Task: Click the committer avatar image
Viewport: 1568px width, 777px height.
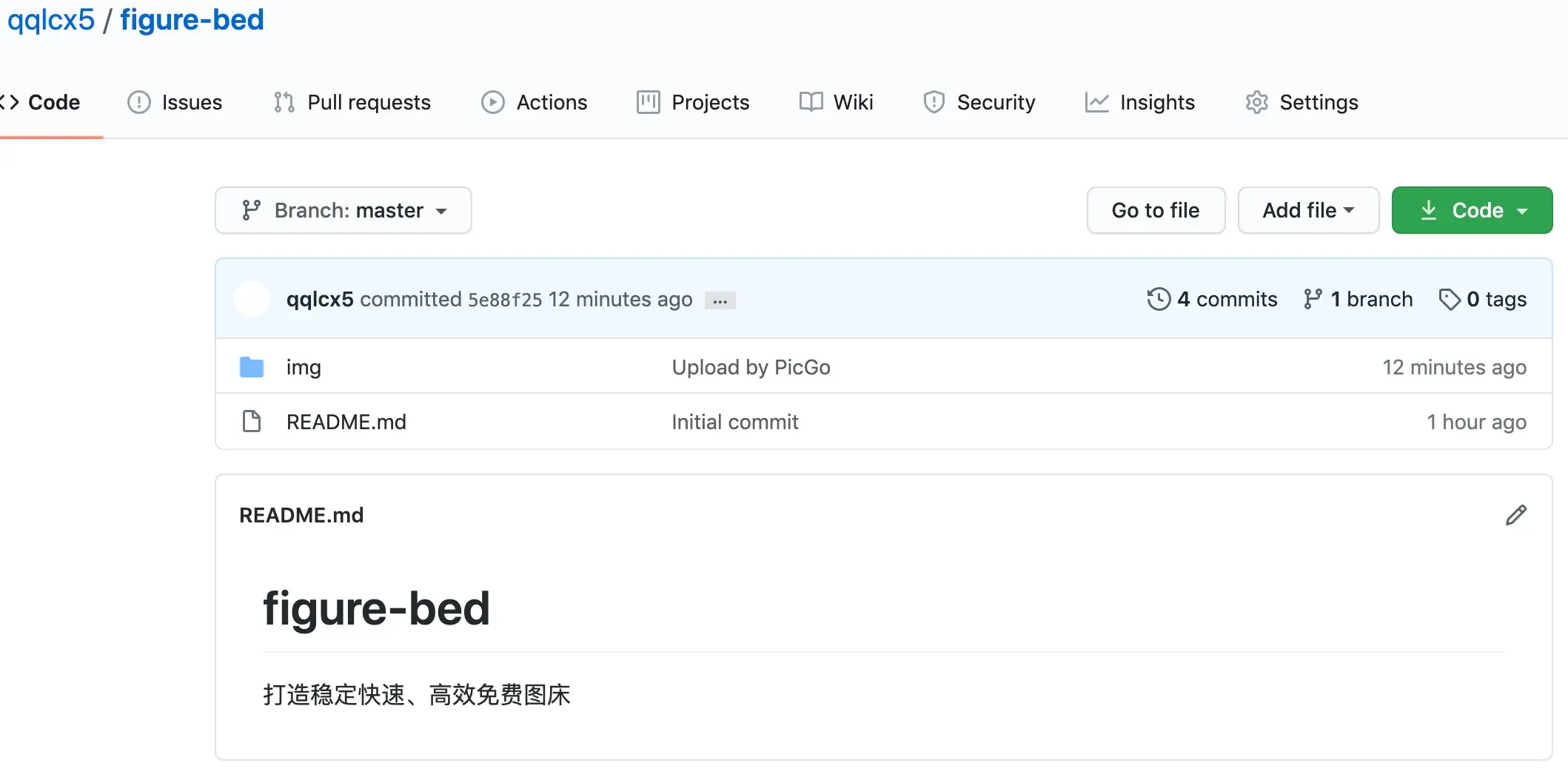Action: [252, 299]
